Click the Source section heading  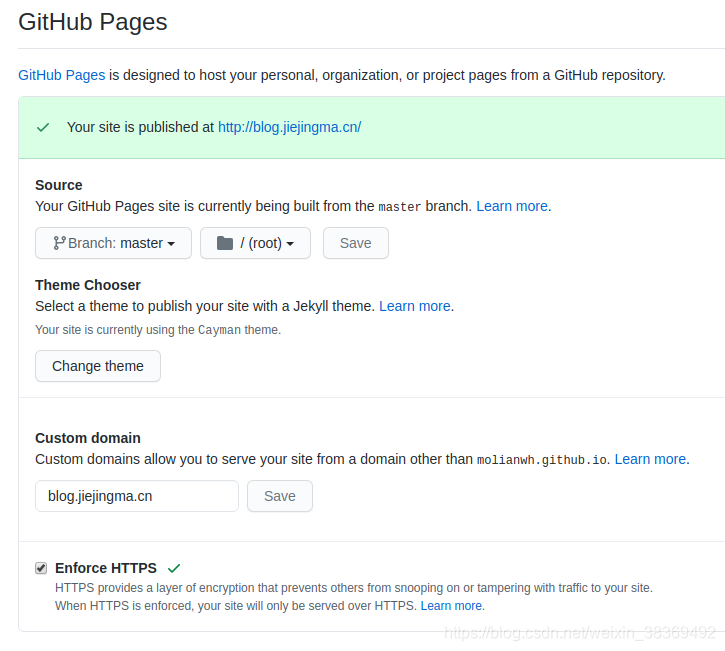coord(59,185)
